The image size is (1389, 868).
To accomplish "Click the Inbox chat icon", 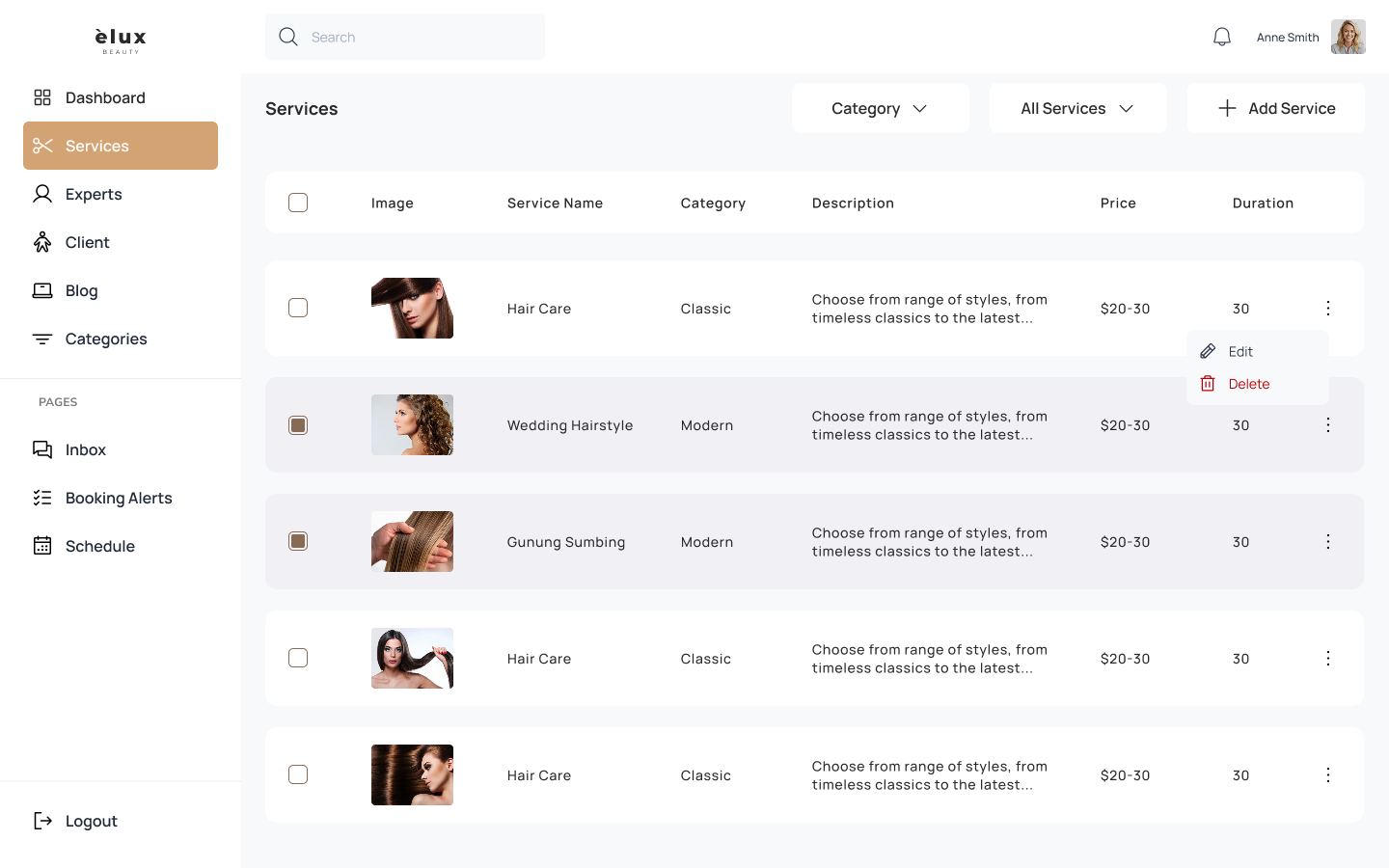I will click(x=42, y=449).
